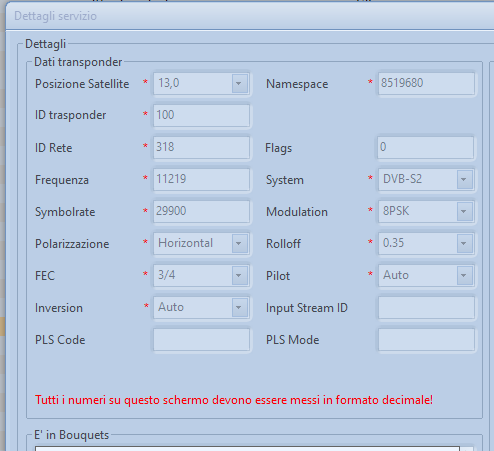The image size is (494, 451).
Task: Click the Dati transponder group heading
Action: (x=78, y=62)
